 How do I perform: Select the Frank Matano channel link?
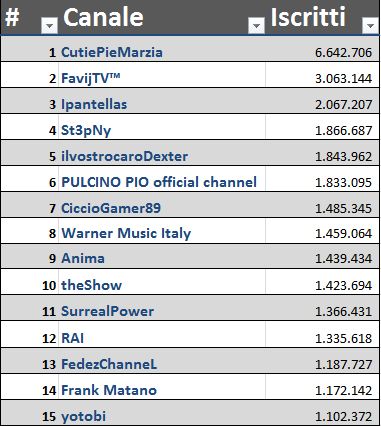pyautogui.click(x=109, y=390)
